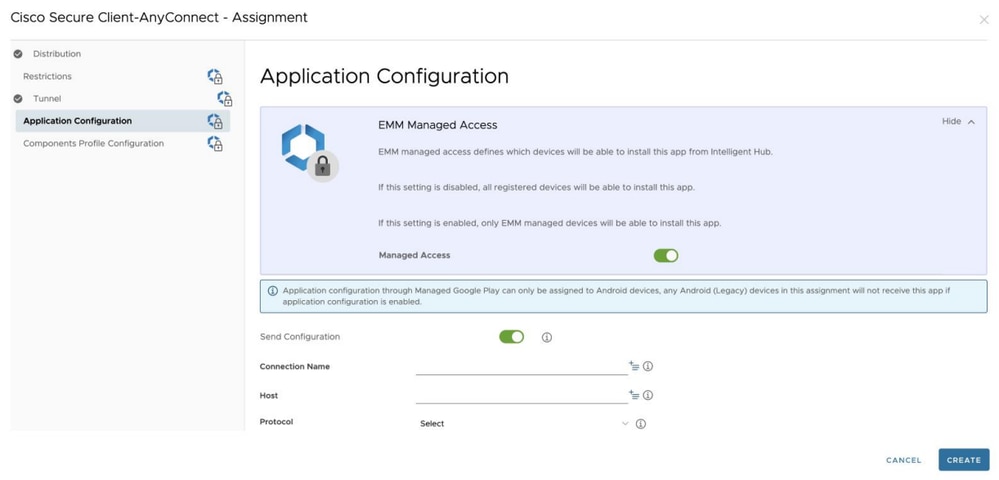The image size is (999, 480).
Task: Click the managed-access lock icon beside Tunnel
Action: pyautogui.click(x=225, y=99)
